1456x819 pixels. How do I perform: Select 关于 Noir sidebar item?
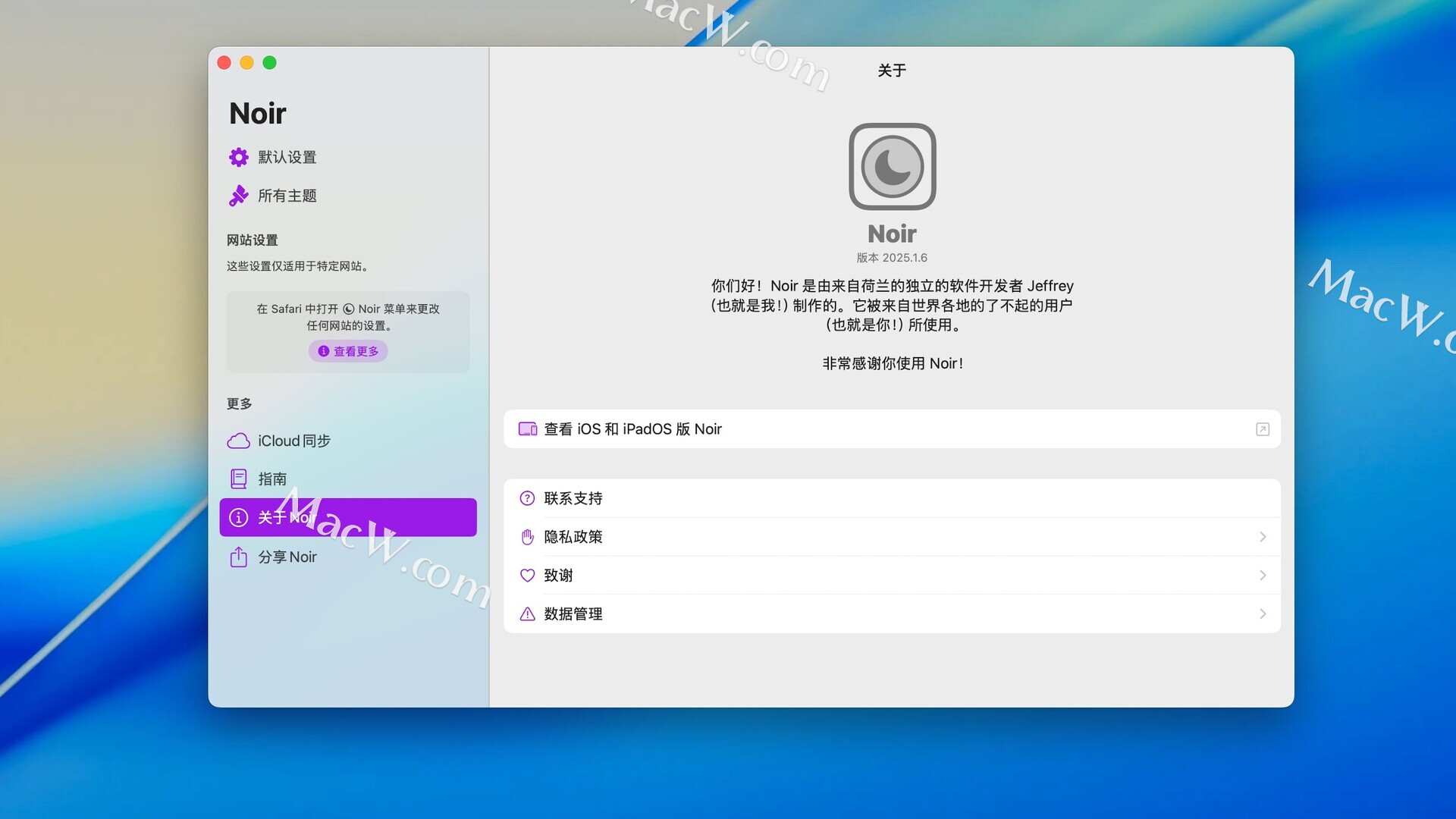tap(348, 517)
